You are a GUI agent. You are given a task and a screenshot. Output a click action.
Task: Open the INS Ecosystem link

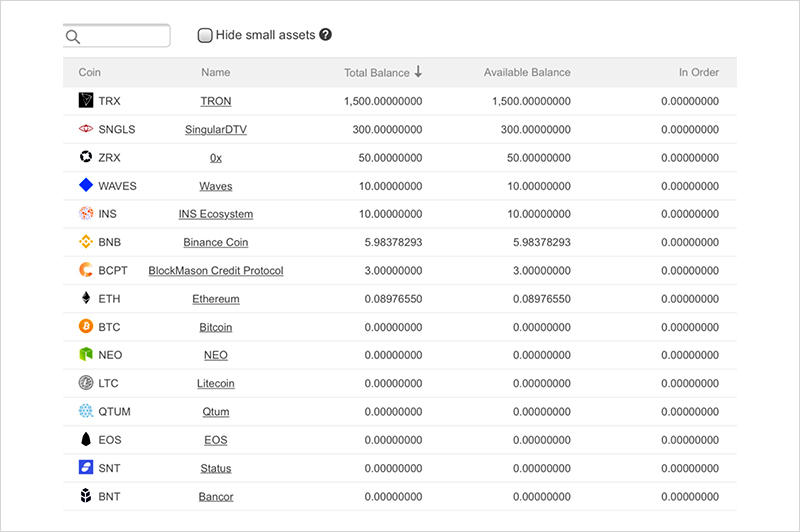coord(216,214)
